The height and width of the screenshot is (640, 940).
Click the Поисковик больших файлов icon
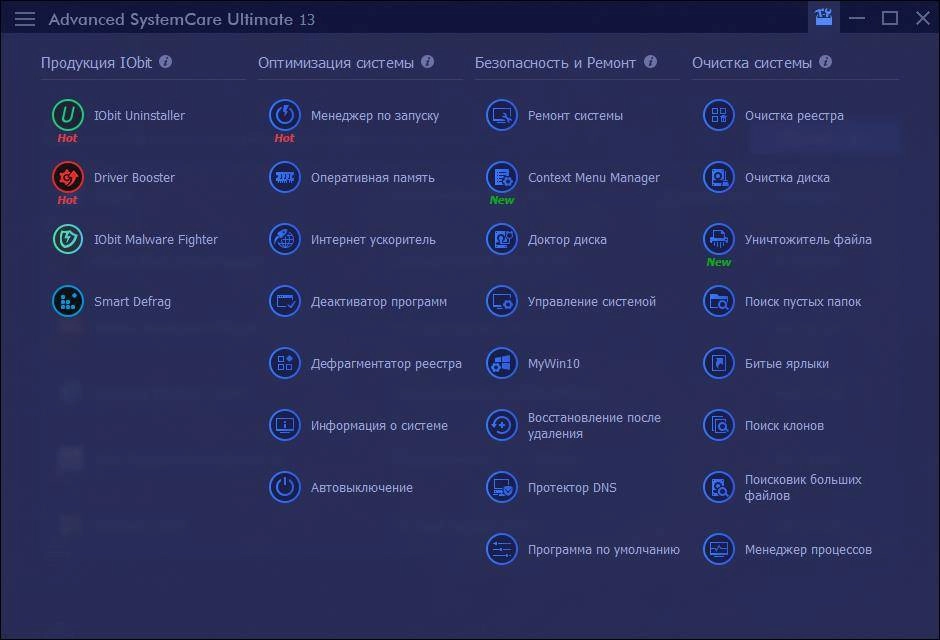coord(719,487)
